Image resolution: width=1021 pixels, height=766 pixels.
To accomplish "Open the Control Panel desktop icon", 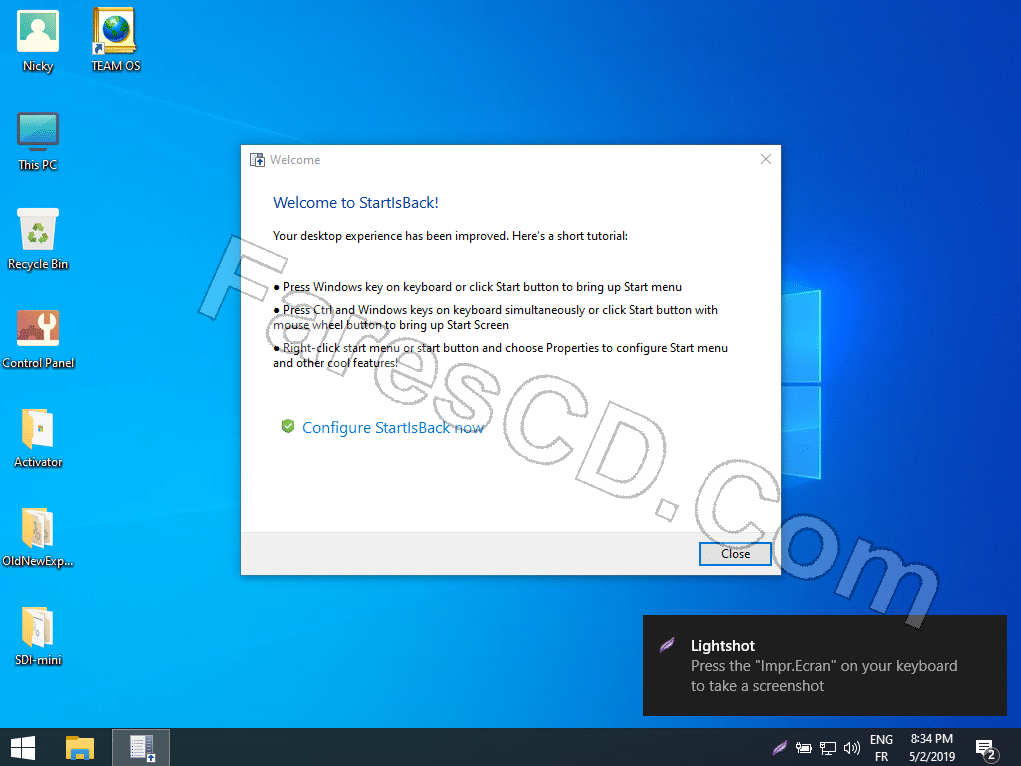I will [38, 339].
